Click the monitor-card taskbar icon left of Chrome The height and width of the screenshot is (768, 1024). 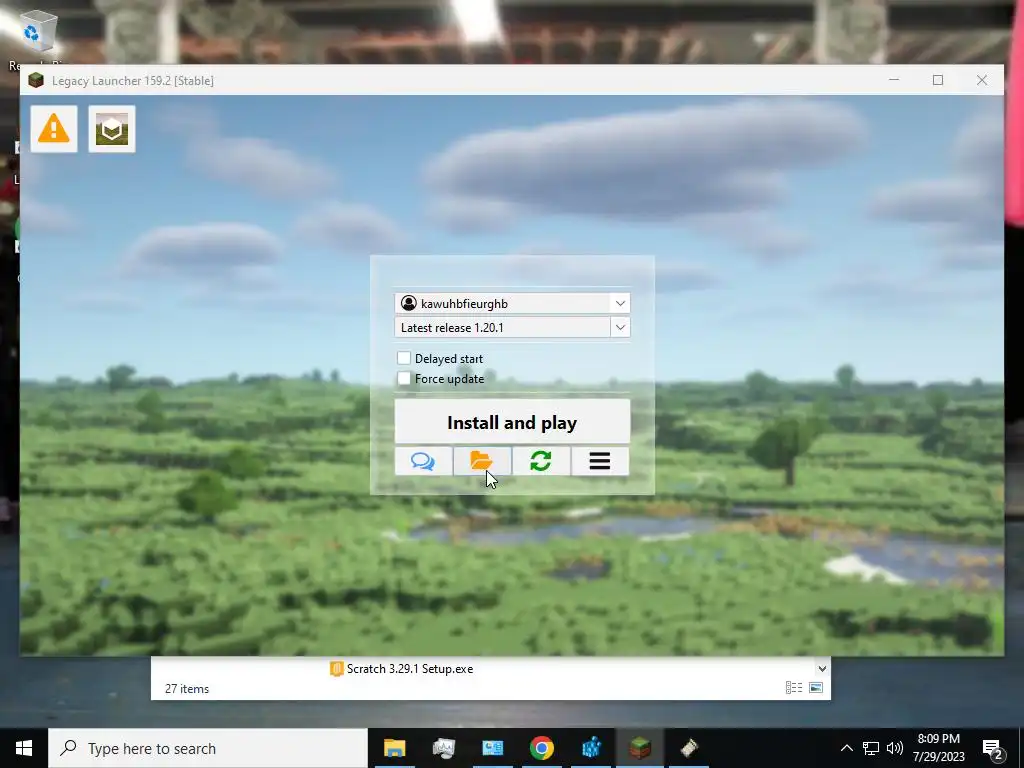click(x=492, y=748)
